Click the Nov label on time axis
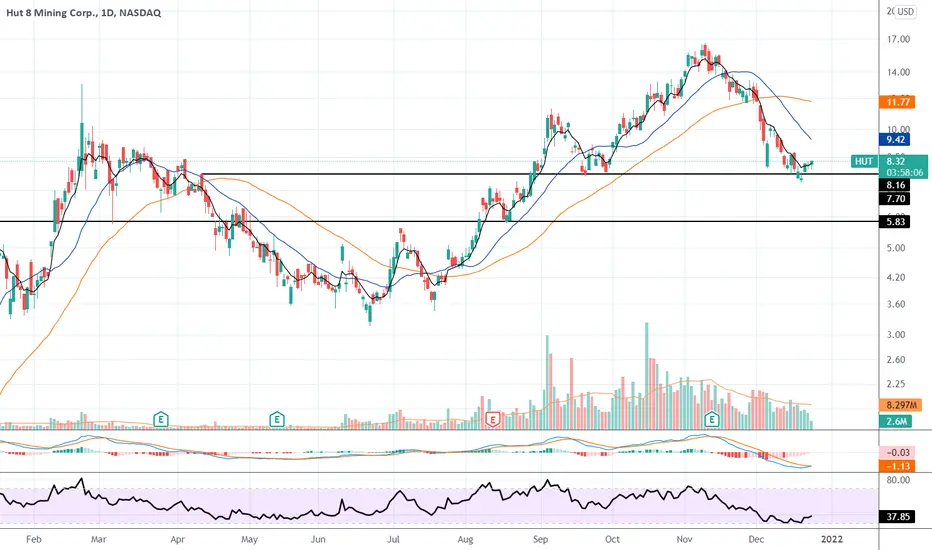Image resolution: width=932 pixels, height=550 pixels. tap(684, 539)
